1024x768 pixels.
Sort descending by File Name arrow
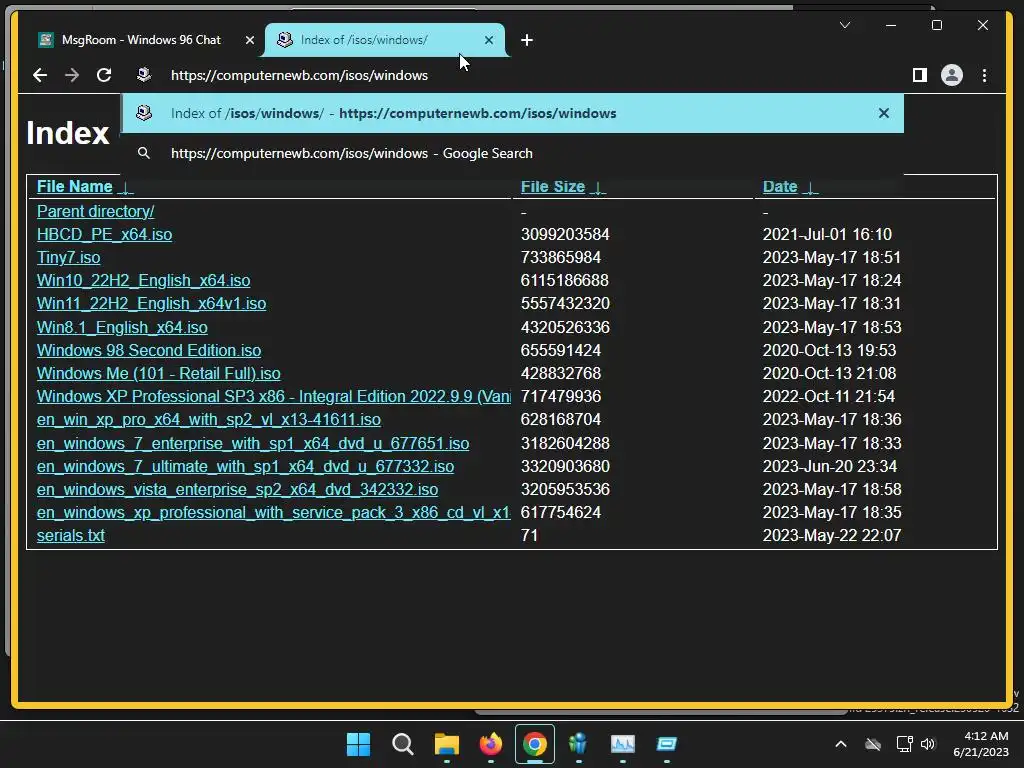click(x=125, y=187)
